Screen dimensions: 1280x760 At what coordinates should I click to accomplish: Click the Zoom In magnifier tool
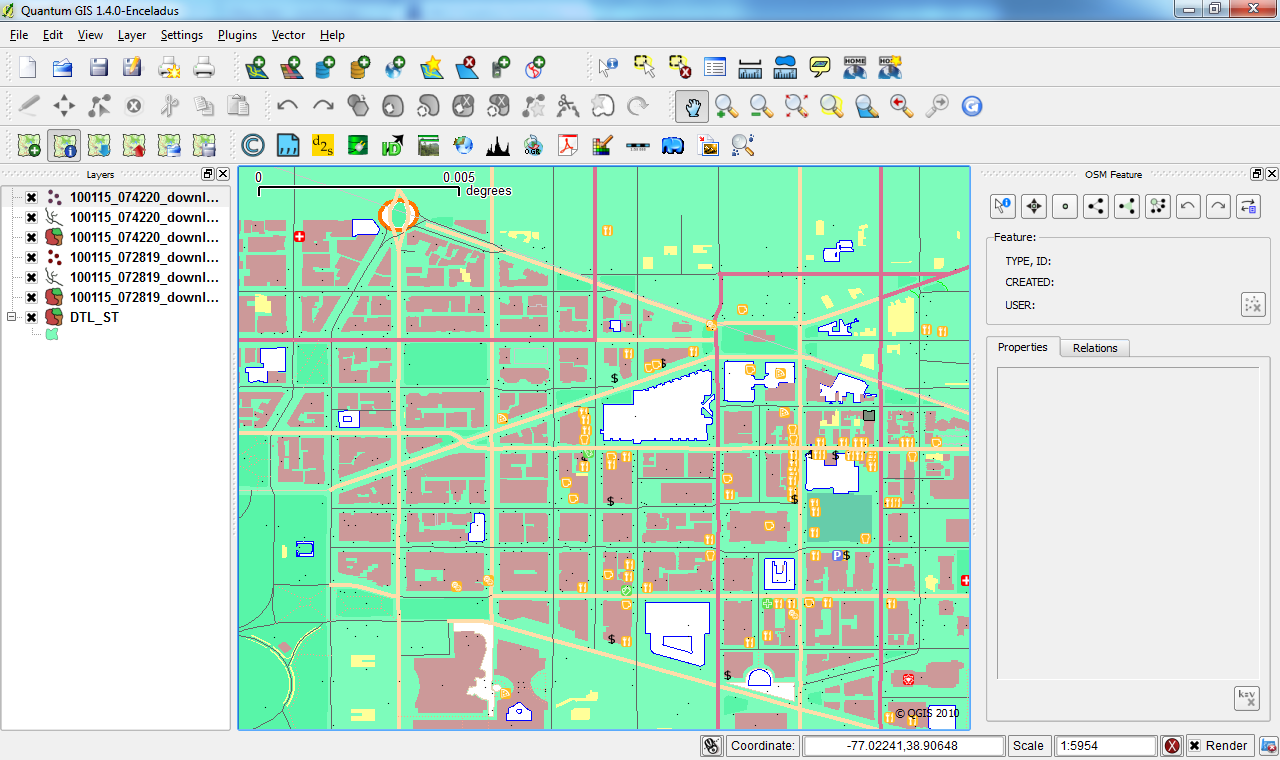pos(726,105)
